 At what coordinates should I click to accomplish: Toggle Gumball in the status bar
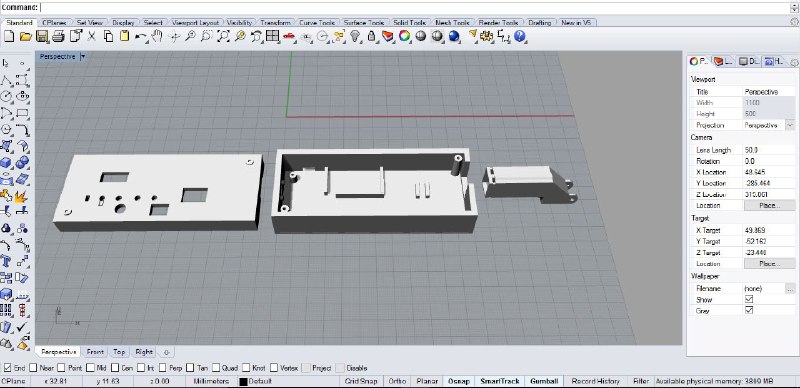coord(545,381)
